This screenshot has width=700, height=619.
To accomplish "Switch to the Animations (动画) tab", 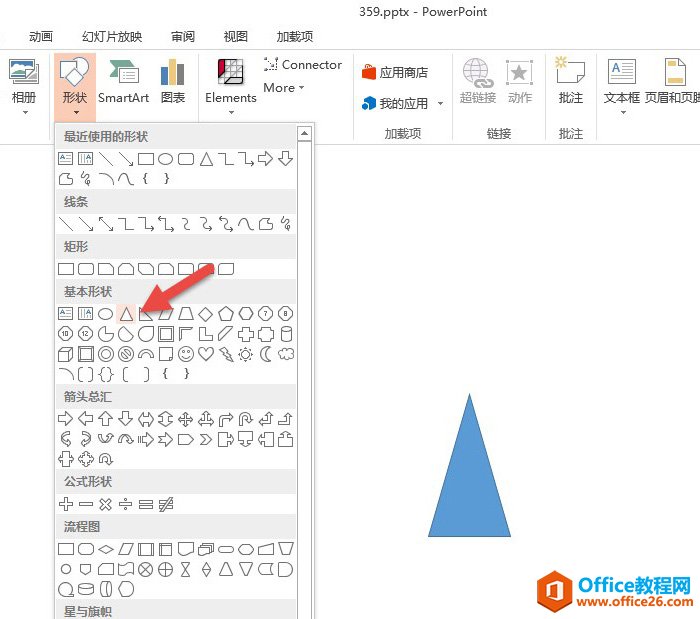I will click(x=41, y=36).
